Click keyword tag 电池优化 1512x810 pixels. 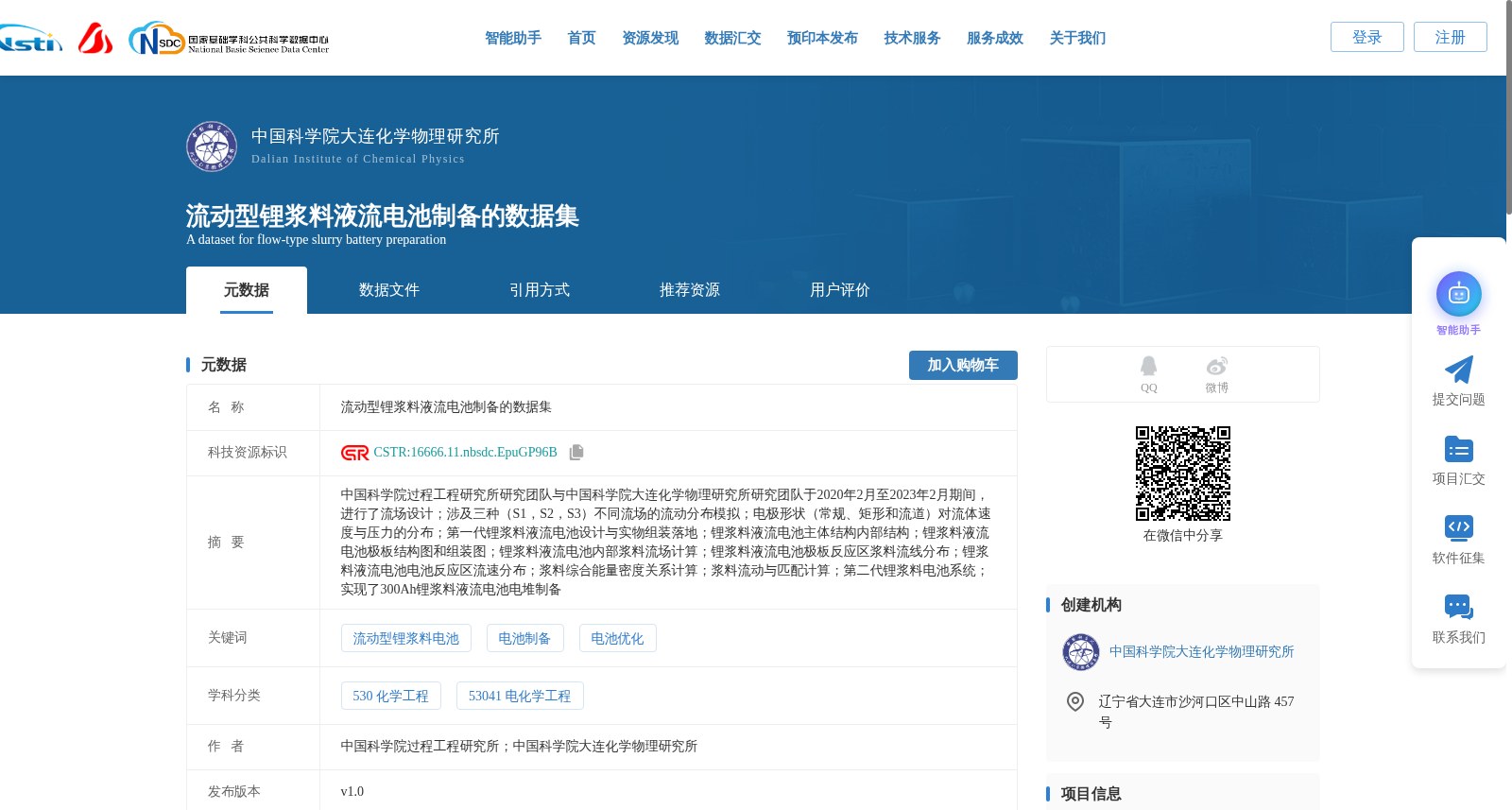pyautogui.click(x=617, y=639)
